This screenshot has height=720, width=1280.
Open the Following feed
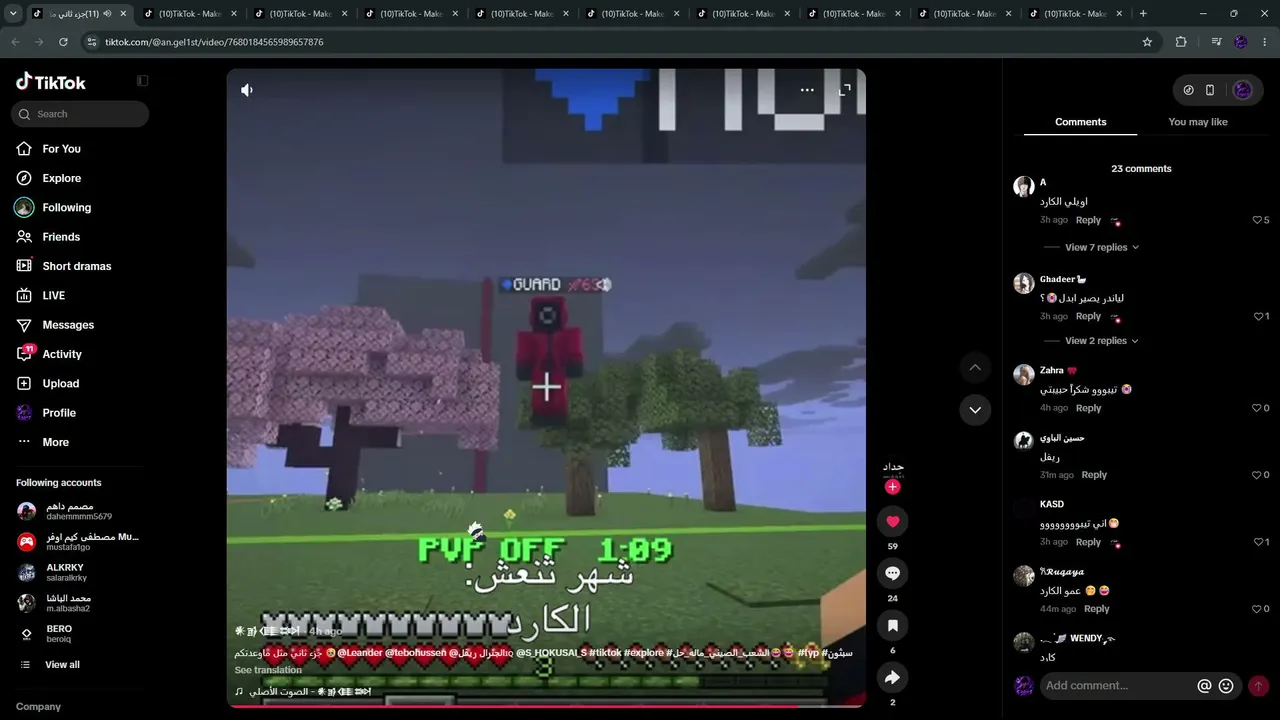(x=66, y=208)
